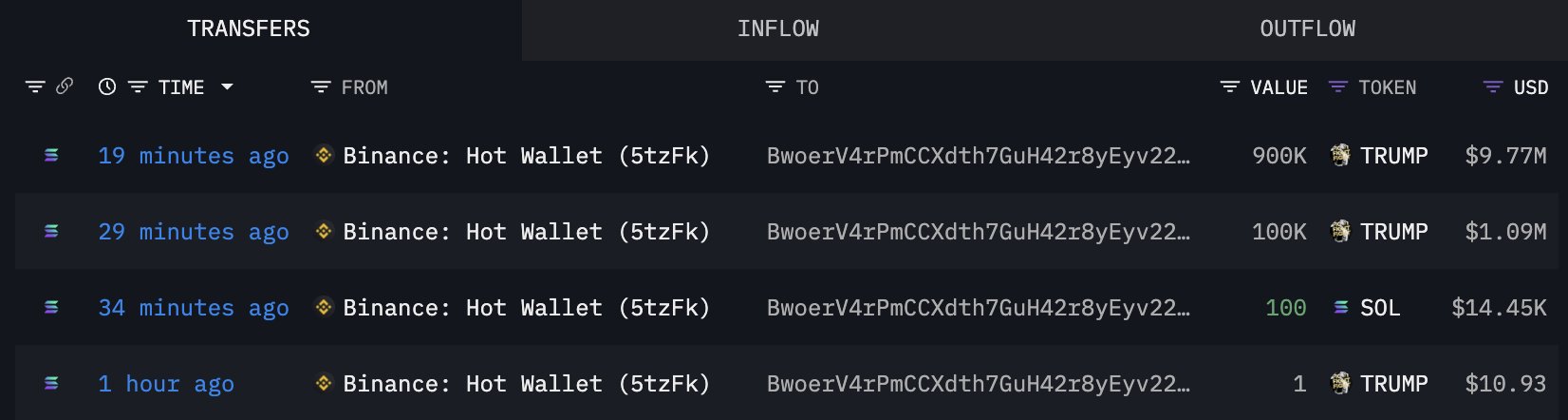This screenshot has height=420, width=1568.
Task: Click the Solana icon on the 19 minutes row
Action: tap(51, 155)
